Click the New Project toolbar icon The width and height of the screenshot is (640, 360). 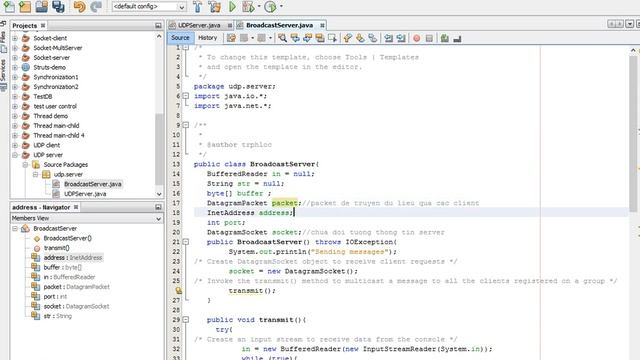click(x=25, y=6)
